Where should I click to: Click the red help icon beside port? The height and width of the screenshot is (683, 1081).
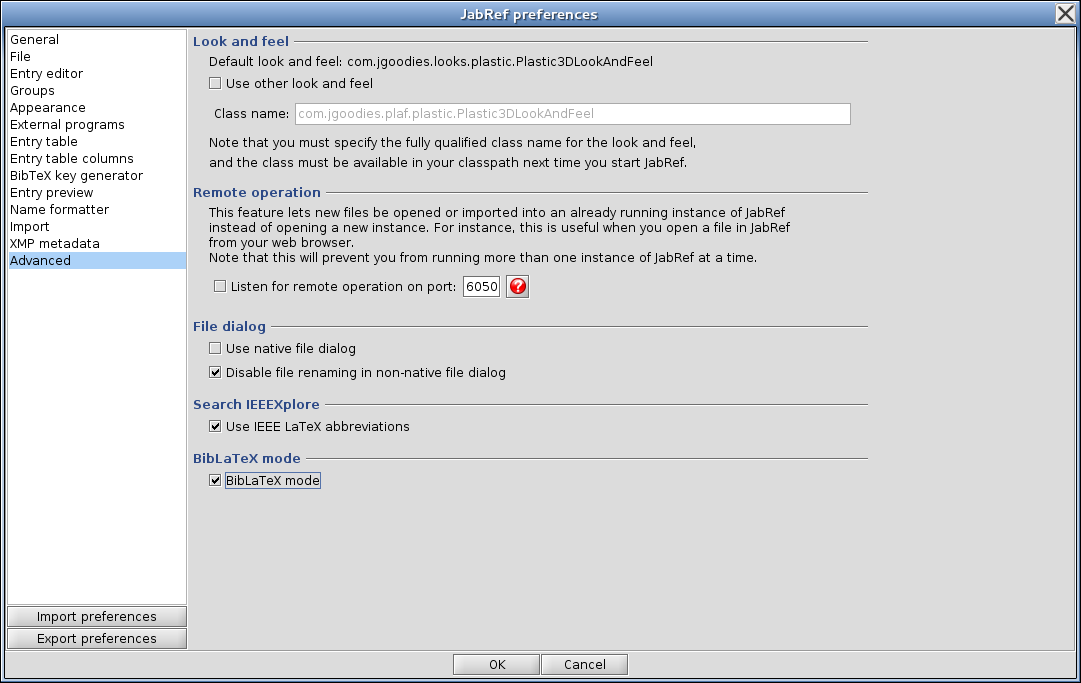[517, 287]
